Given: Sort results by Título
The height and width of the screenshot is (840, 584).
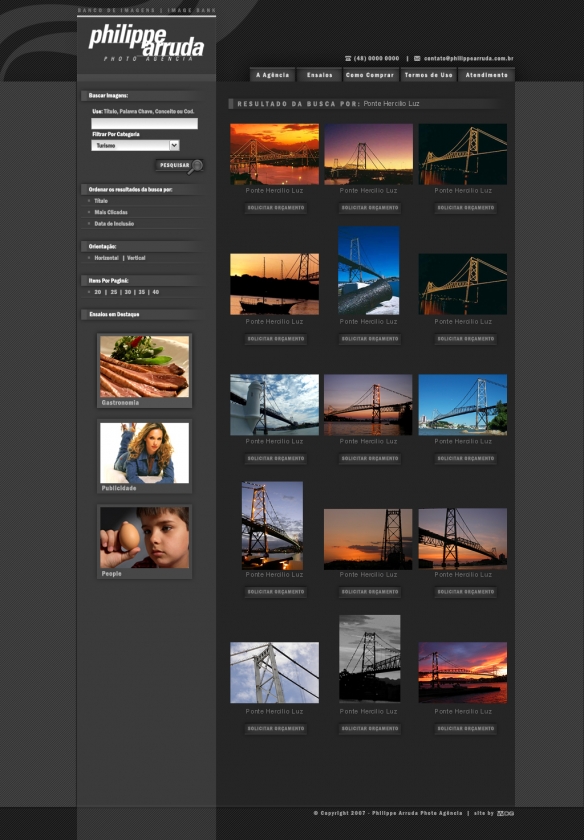Looking at the screenshot, I should click(x=101, y=201).
